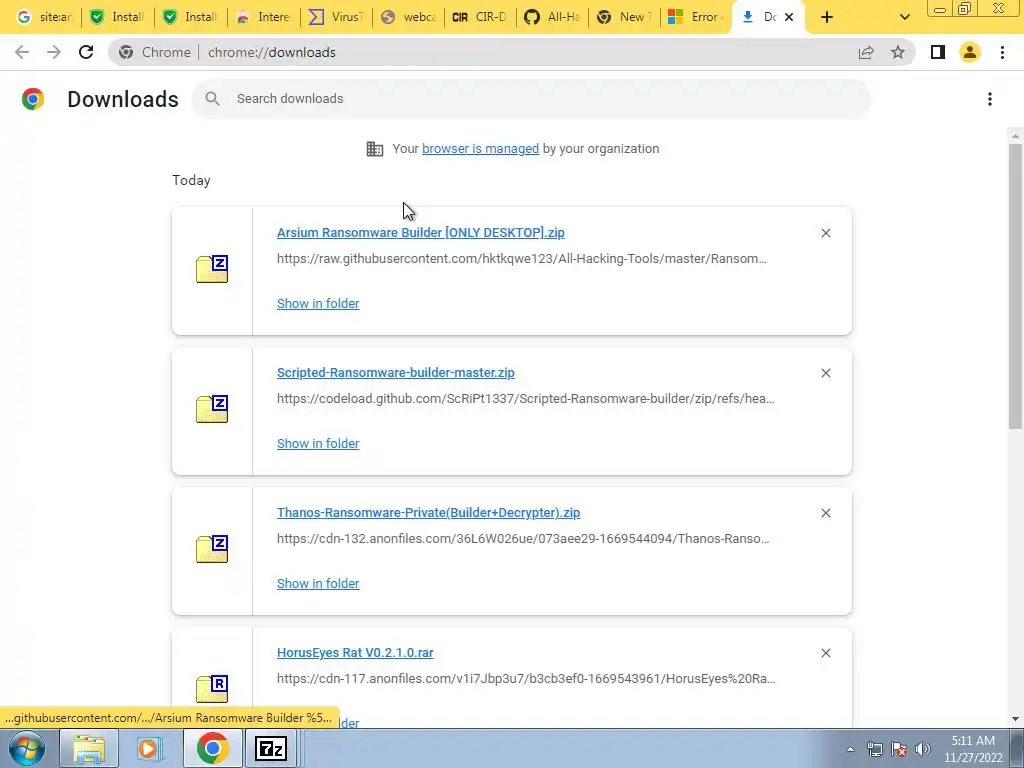Open Thanos-Ransomware-Private zip link
The height and width of the screenshot is (768, 1024).
(x=428, y=513)
